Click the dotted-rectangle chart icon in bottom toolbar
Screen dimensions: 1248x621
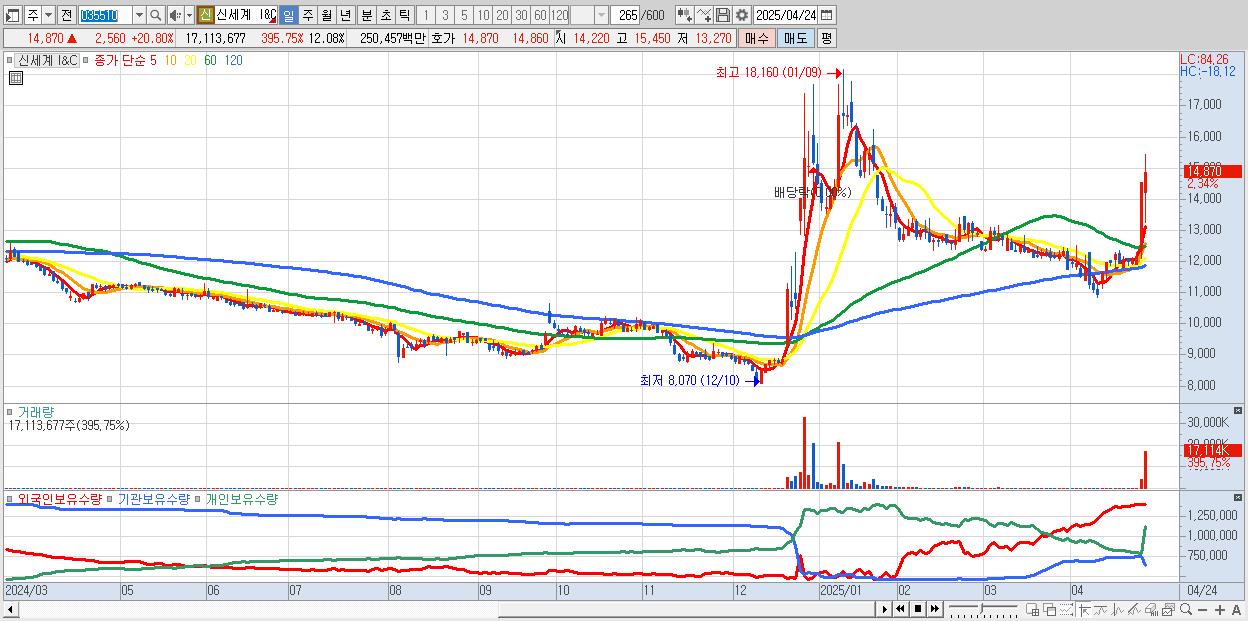(x=1066, y=609)
